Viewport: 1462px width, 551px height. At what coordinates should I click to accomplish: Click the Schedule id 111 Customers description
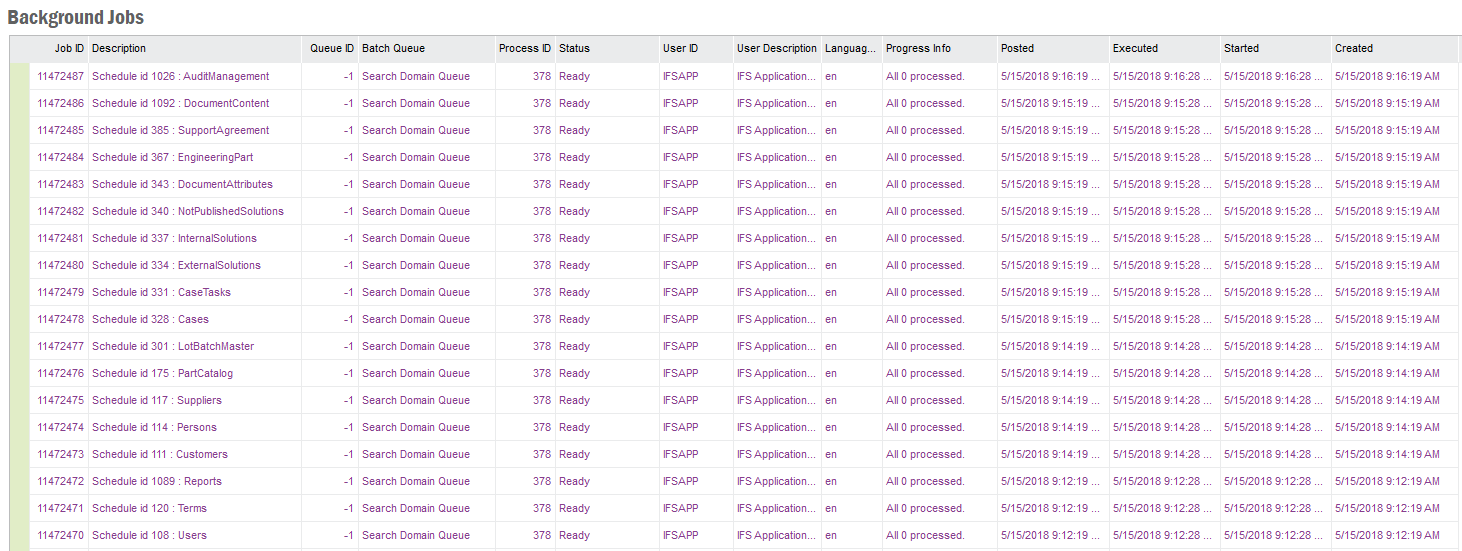pos(159,454)
